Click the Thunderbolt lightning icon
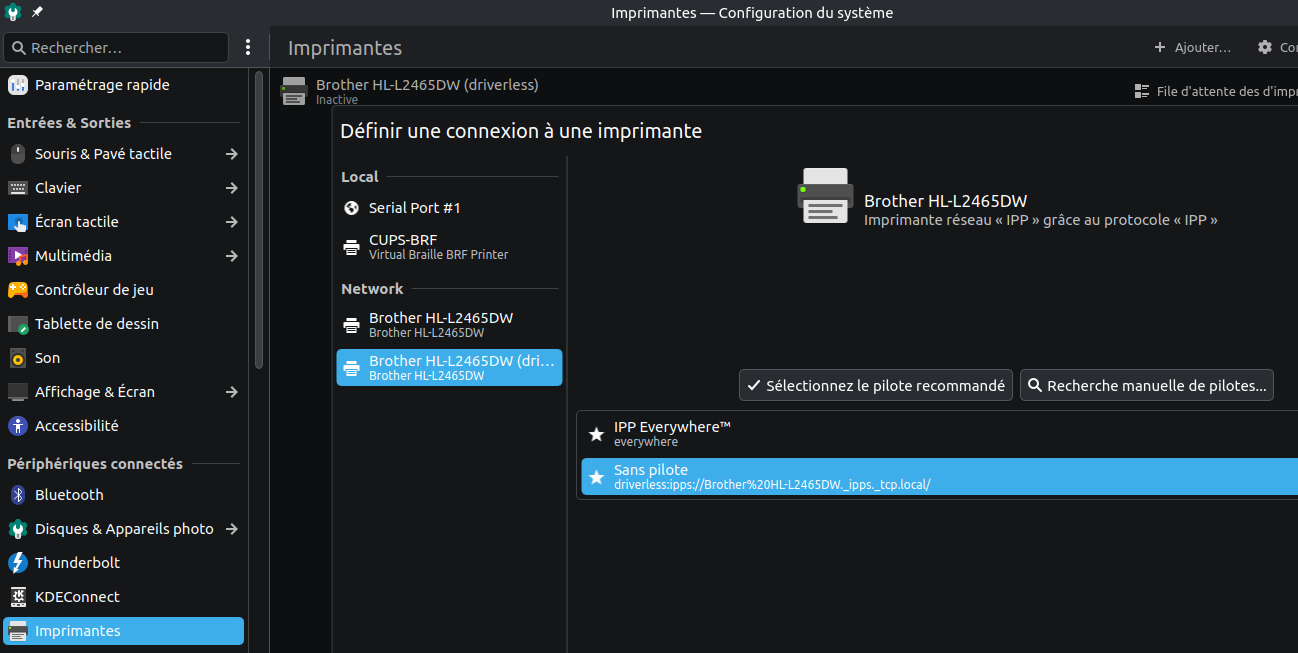1298x653 pixels. click(x=18, y=563)
